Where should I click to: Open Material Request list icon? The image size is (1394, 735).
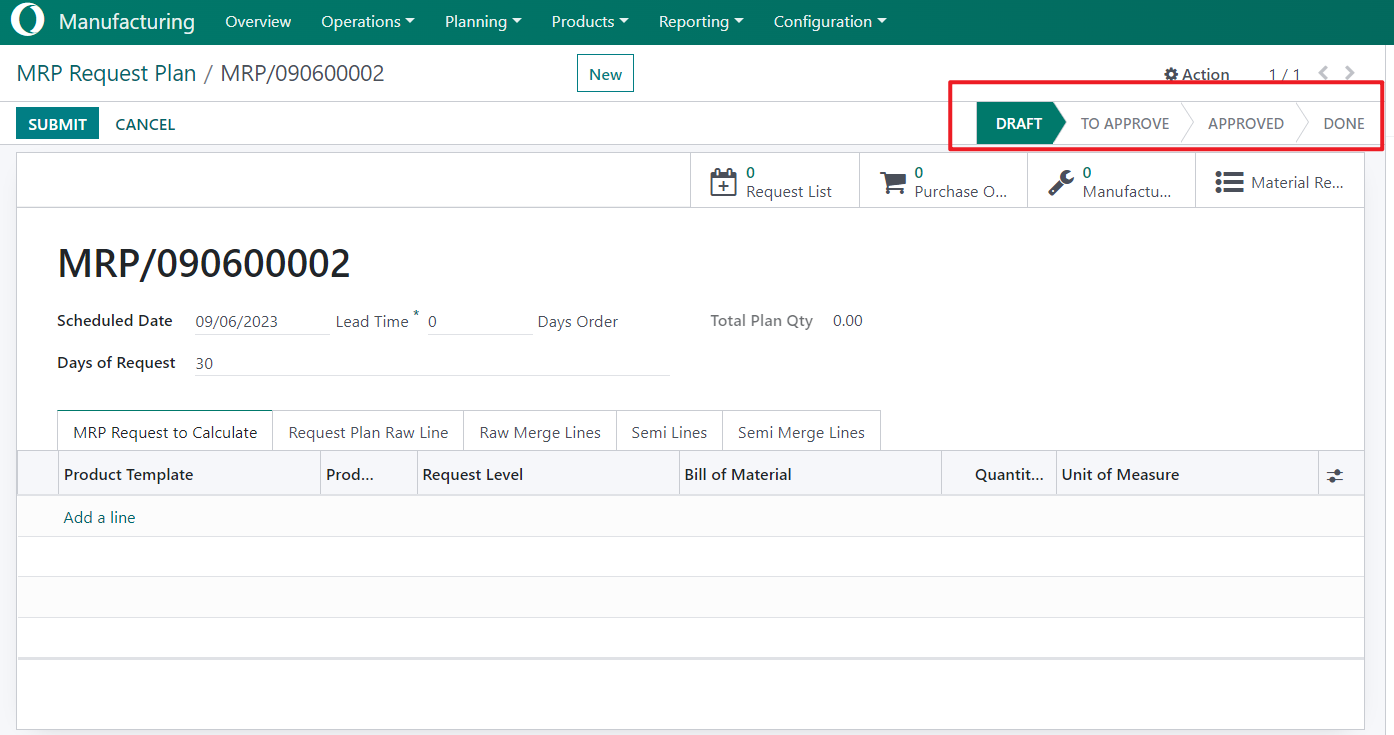[1229, 182]
